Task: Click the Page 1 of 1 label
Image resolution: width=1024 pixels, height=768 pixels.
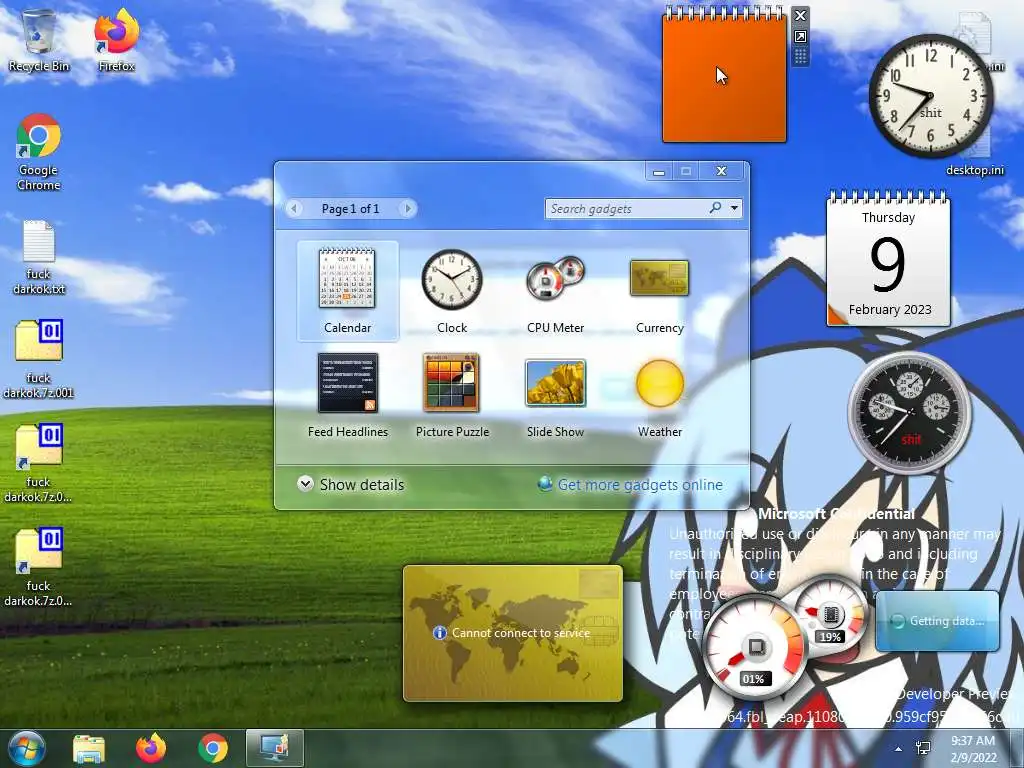Action: (350, 209)
